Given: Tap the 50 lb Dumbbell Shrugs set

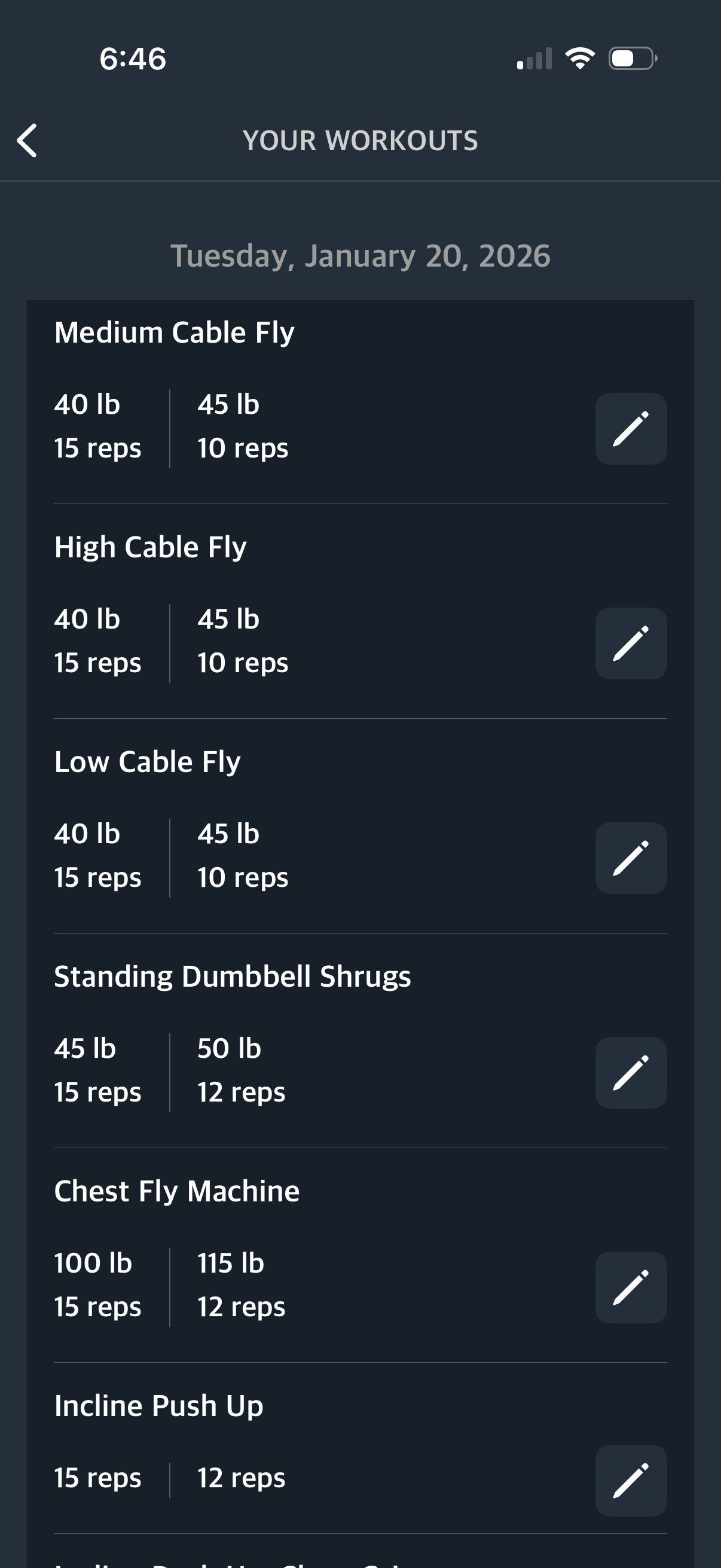Looking at the screenshot, I should click(242, 1070).
